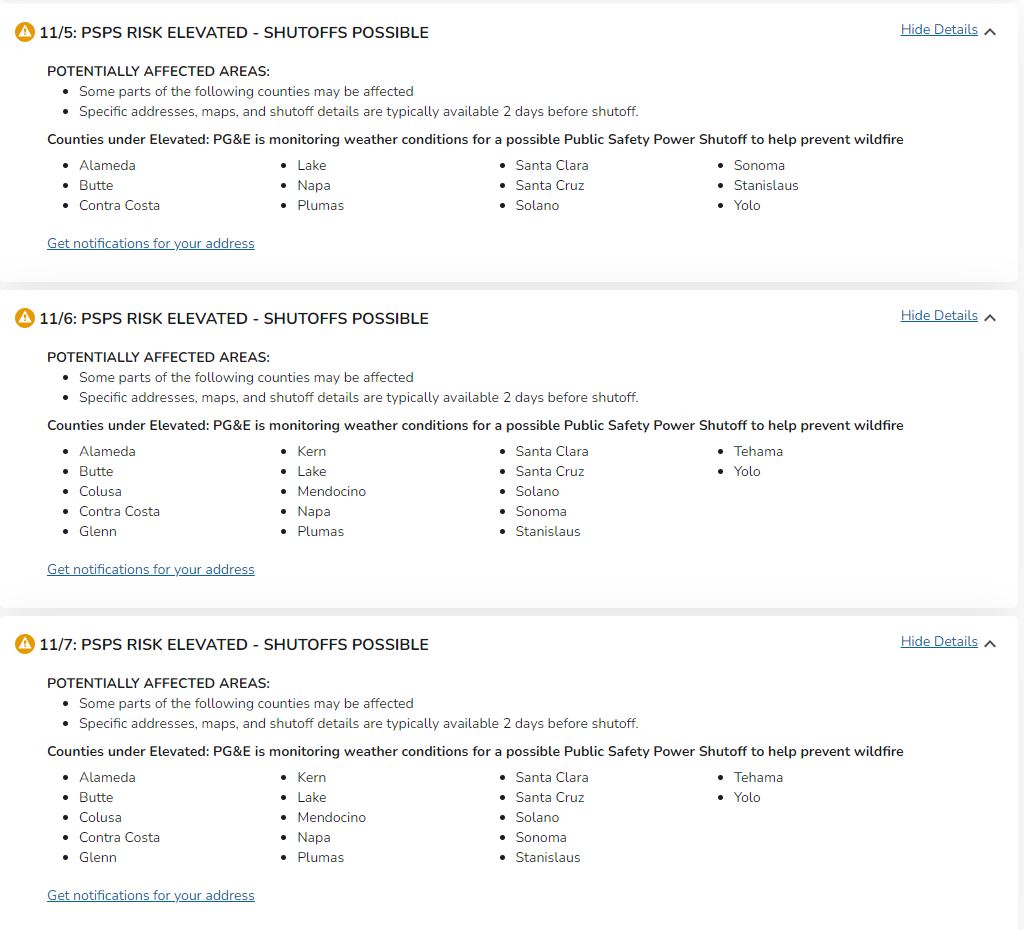Select 'Colusa' in the 11/7 county list

coord(100,817)
